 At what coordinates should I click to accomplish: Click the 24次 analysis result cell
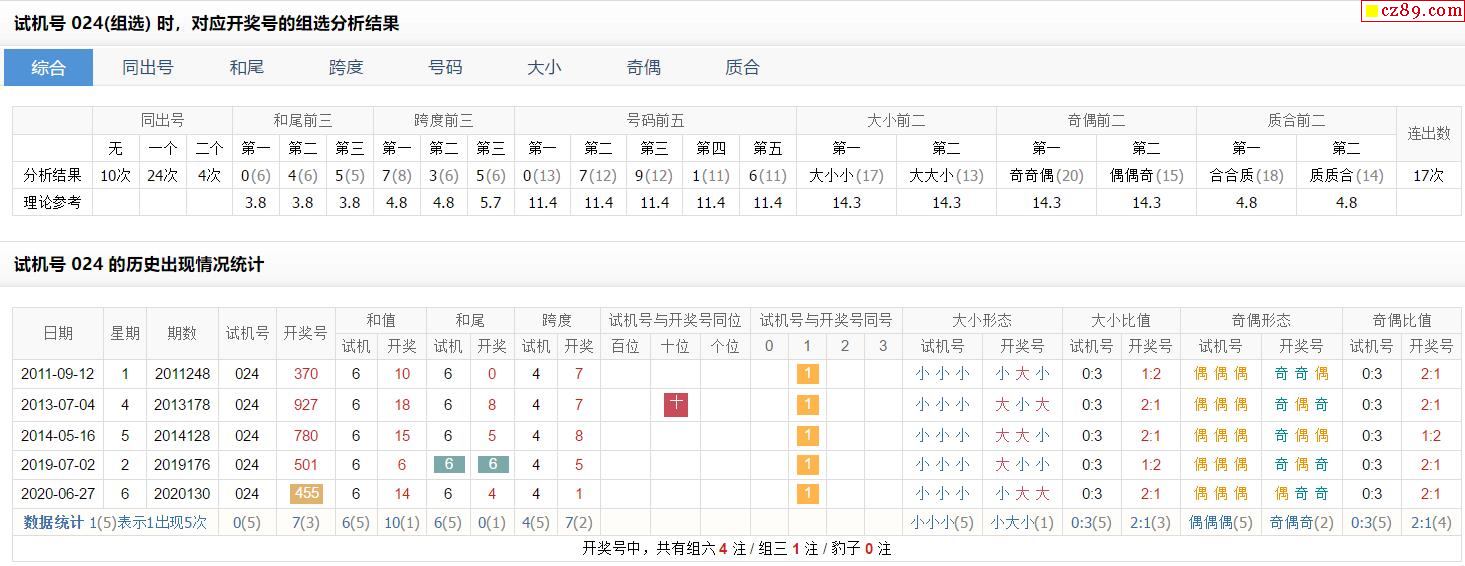pos(162,175)
